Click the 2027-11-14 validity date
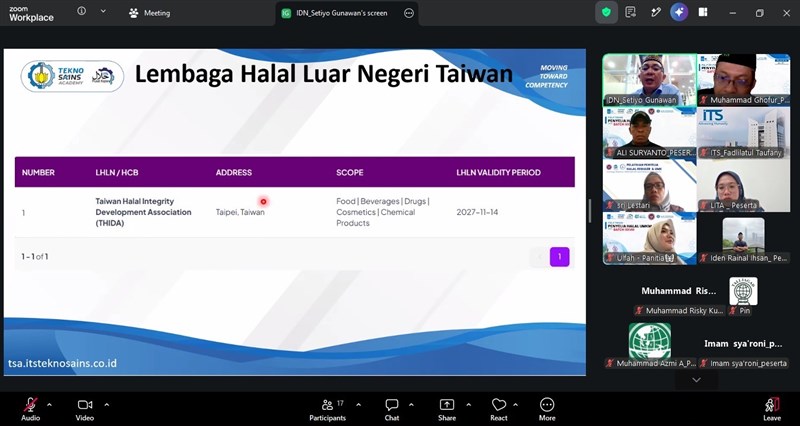This screenshot has height=426, width=800. point(477,212)
